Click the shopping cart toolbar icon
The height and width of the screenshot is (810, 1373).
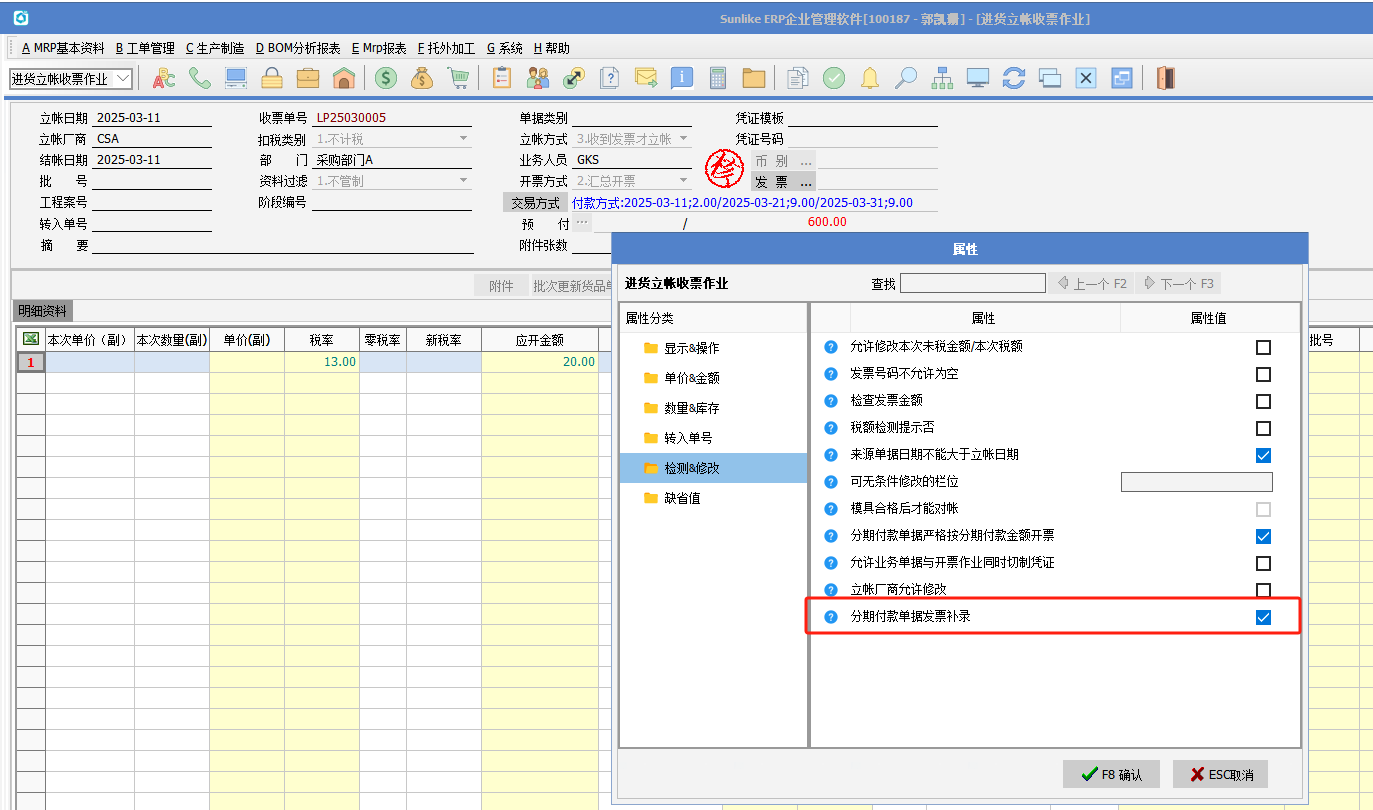[458, 78]
